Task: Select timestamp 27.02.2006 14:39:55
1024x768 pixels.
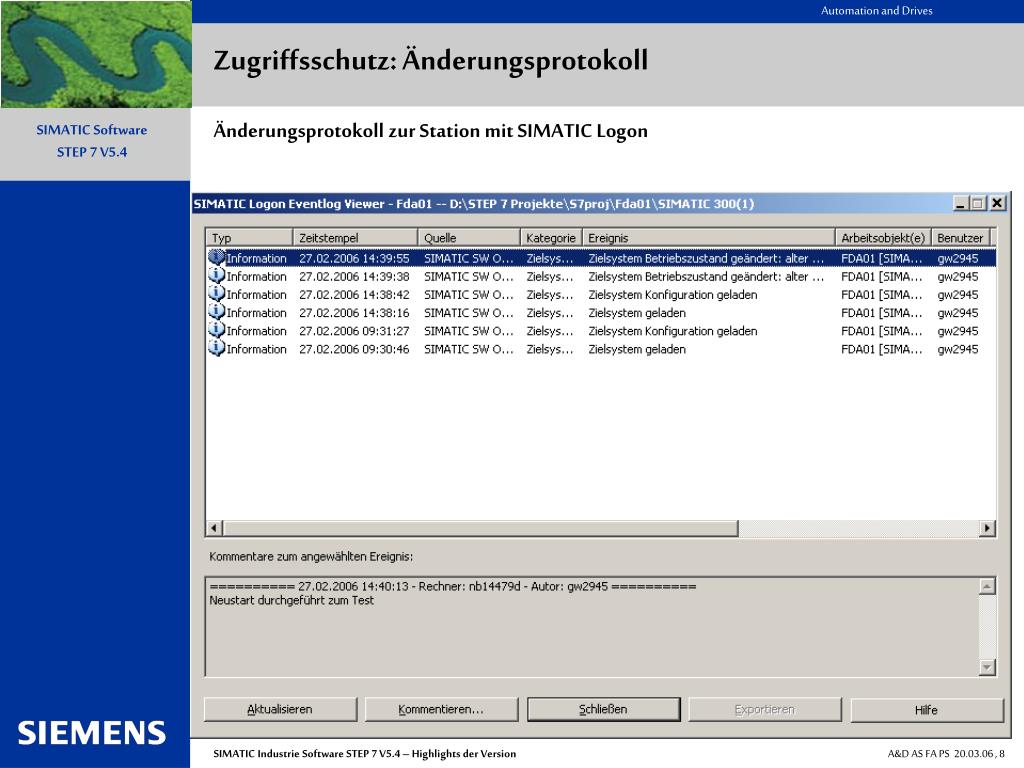Action: point(354,258)
